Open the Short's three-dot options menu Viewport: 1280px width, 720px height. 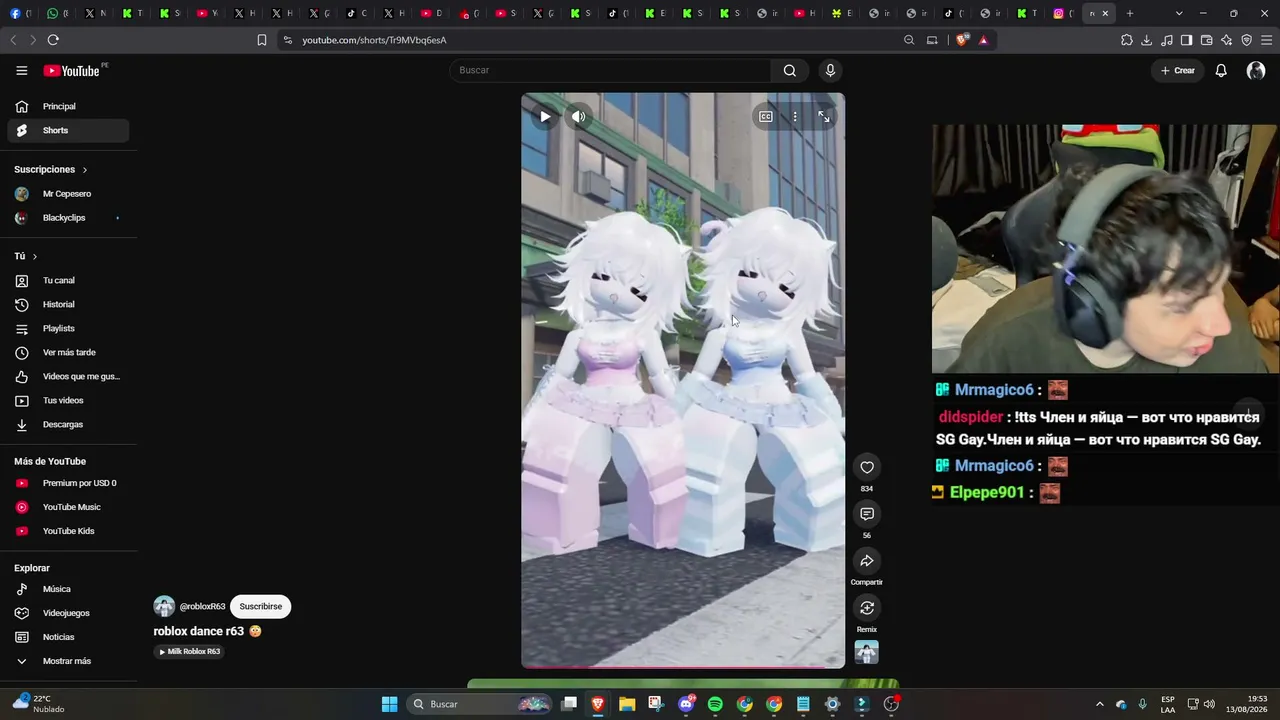tap(795, 116)
